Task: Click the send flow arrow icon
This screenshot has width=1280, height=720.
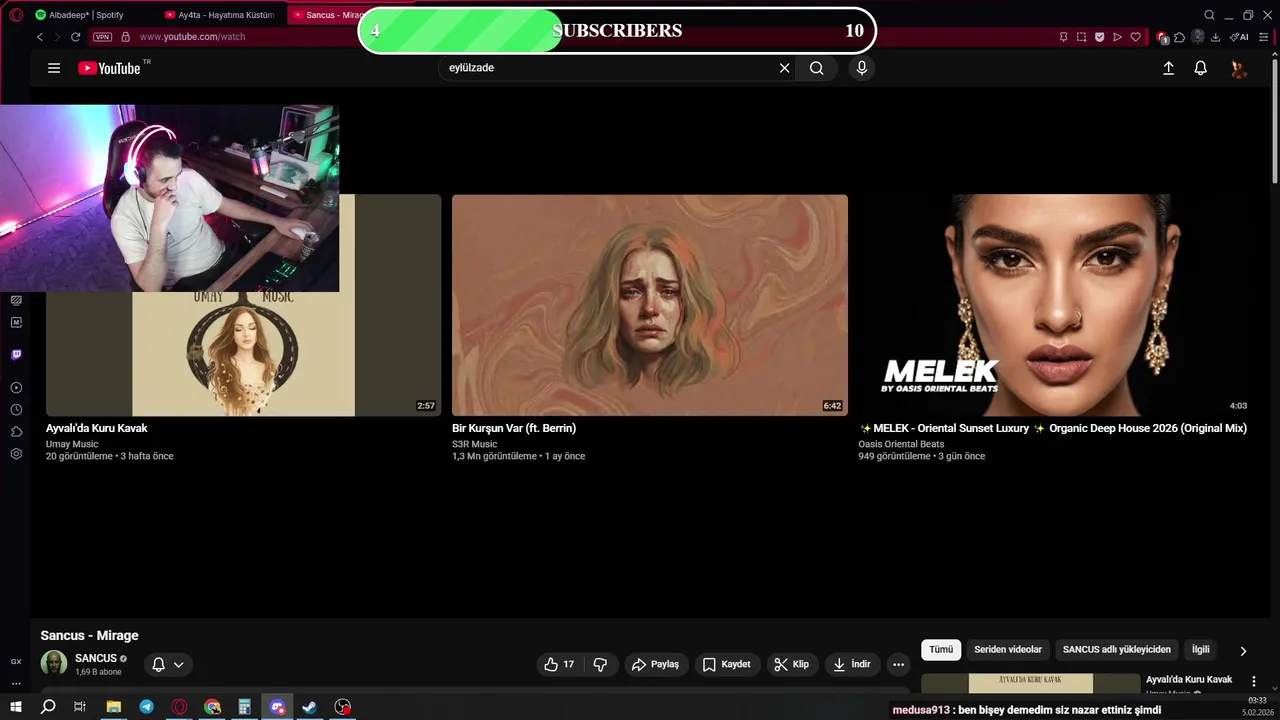Action: coord(1117,37)
